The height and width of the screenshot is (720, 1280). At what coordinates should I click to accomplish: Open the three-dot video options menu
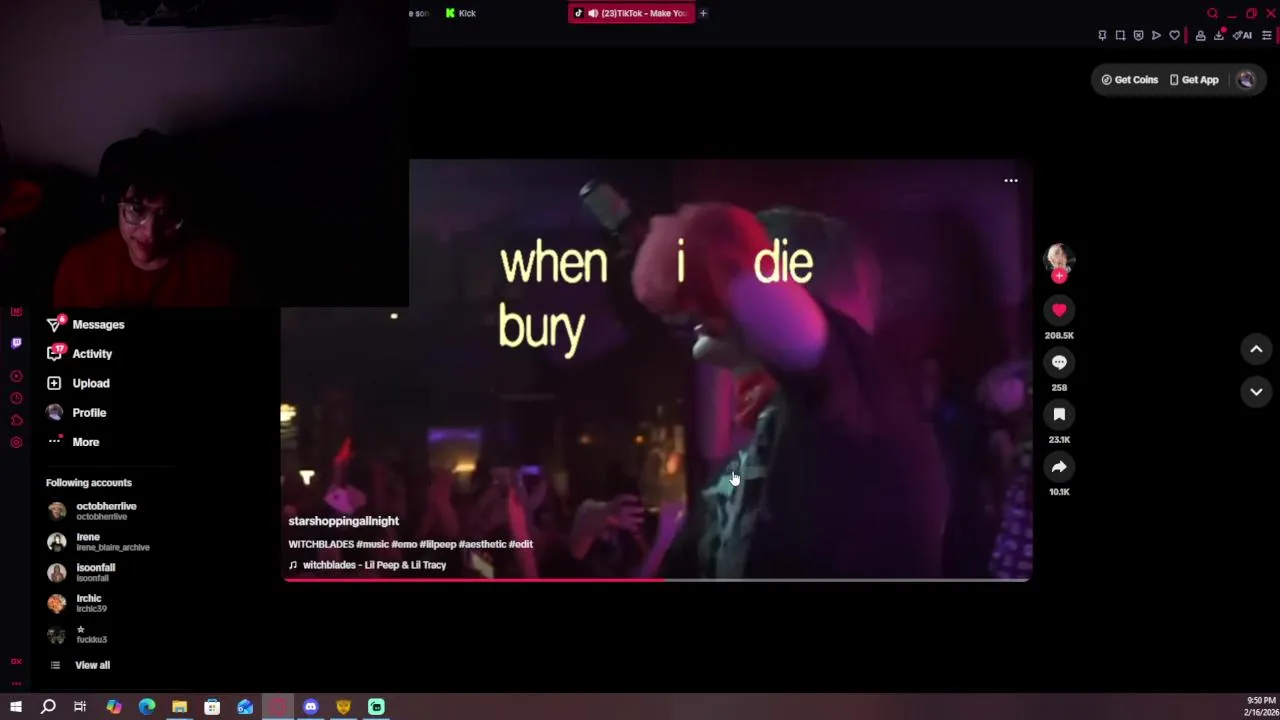click(x=1011, y=181)
